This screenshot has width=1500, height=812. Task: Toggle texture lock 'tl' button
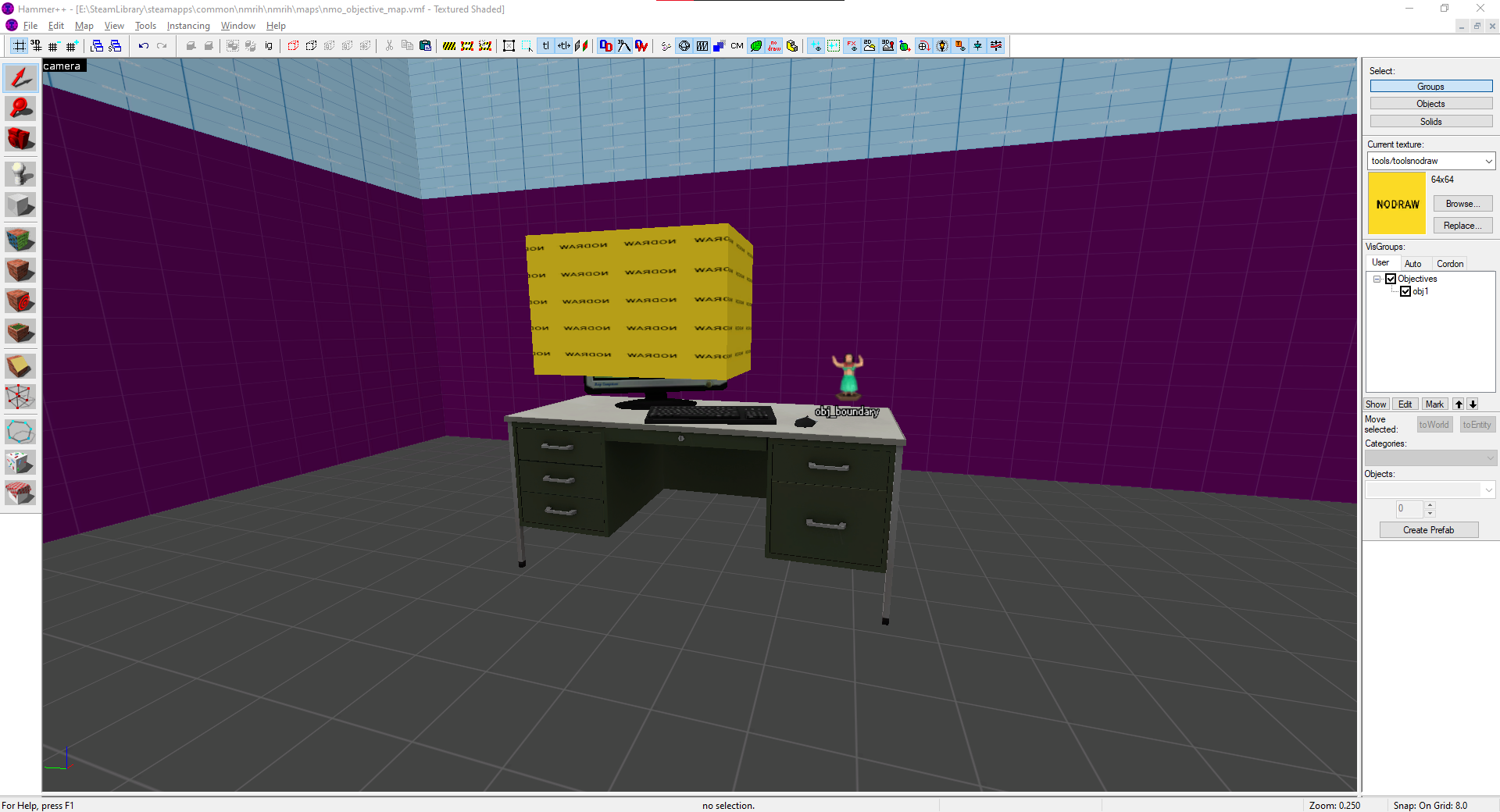coord(545,46)
